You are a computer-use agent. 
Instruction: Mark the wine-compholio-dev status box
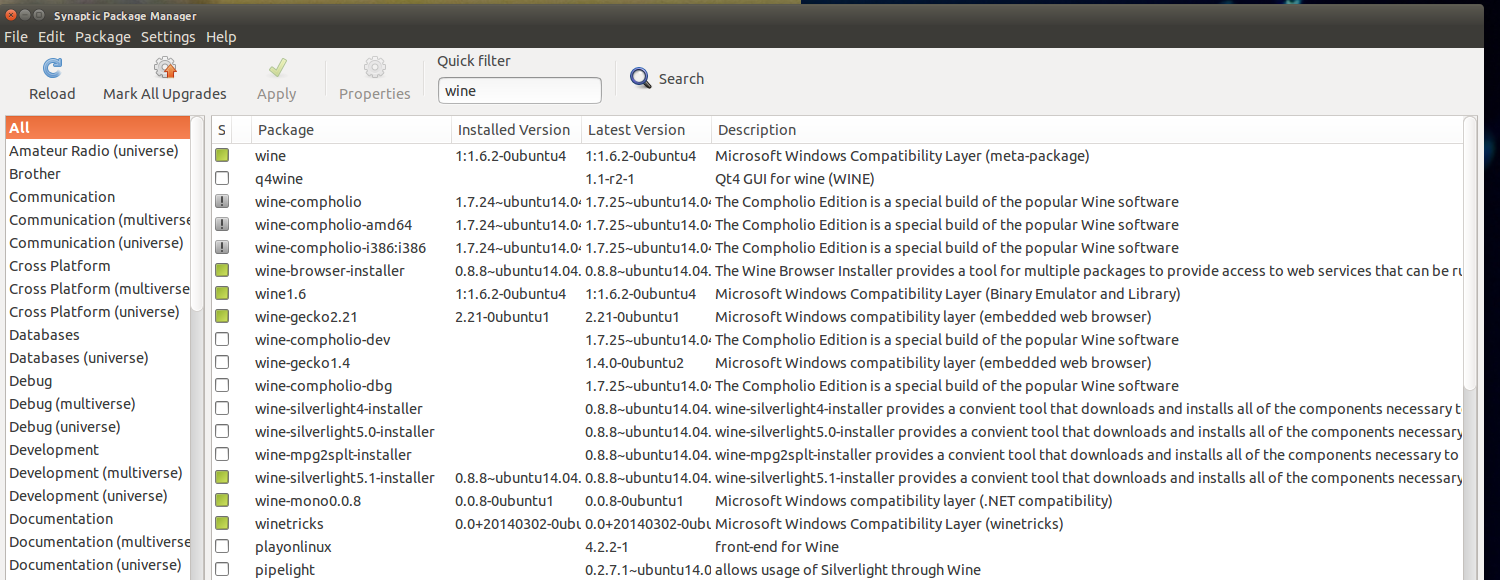pyautogui.click(x=222, y=340)
